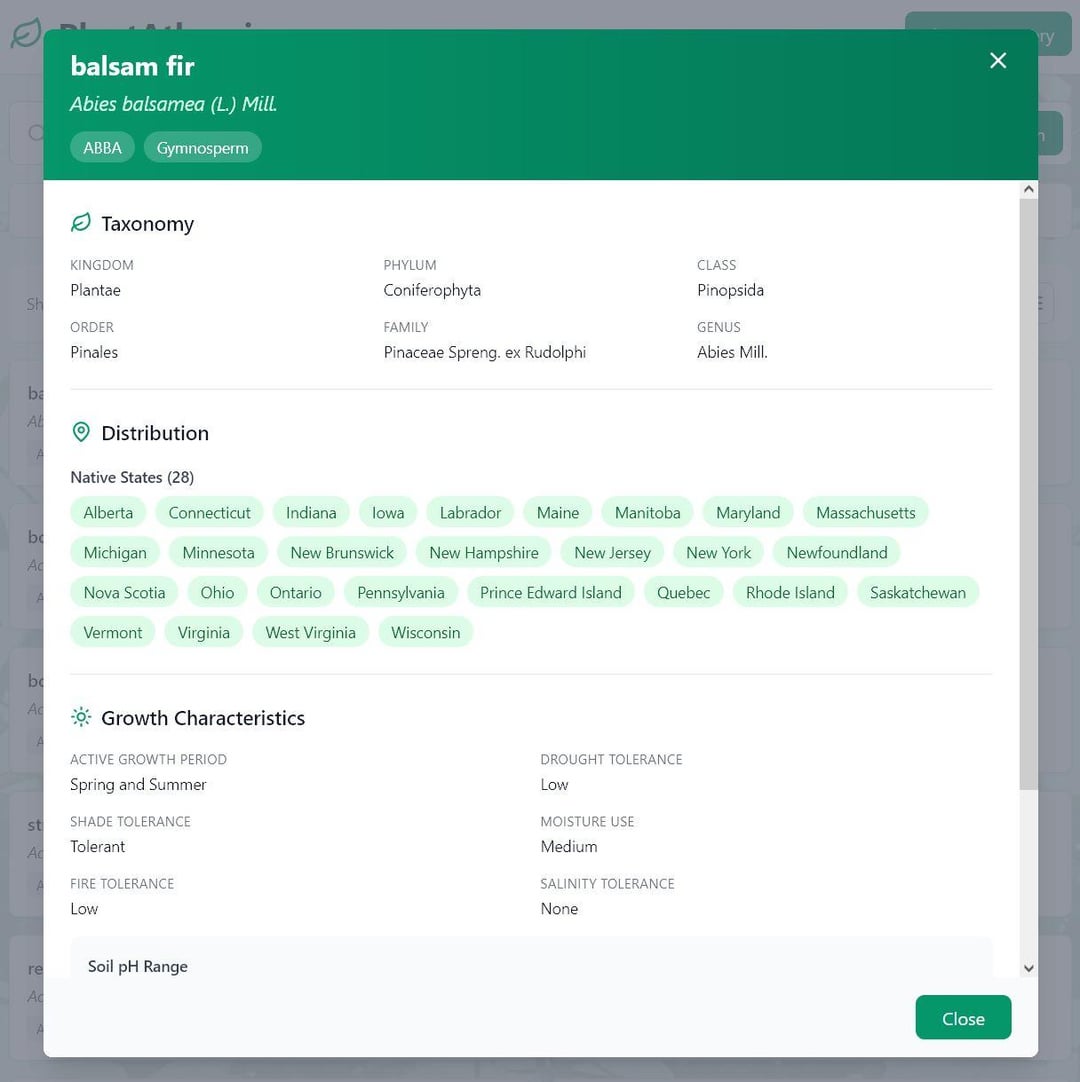The image size is (1080, 1082).
Task: Select the Indiana state chip
Action: tap(311, 513)
